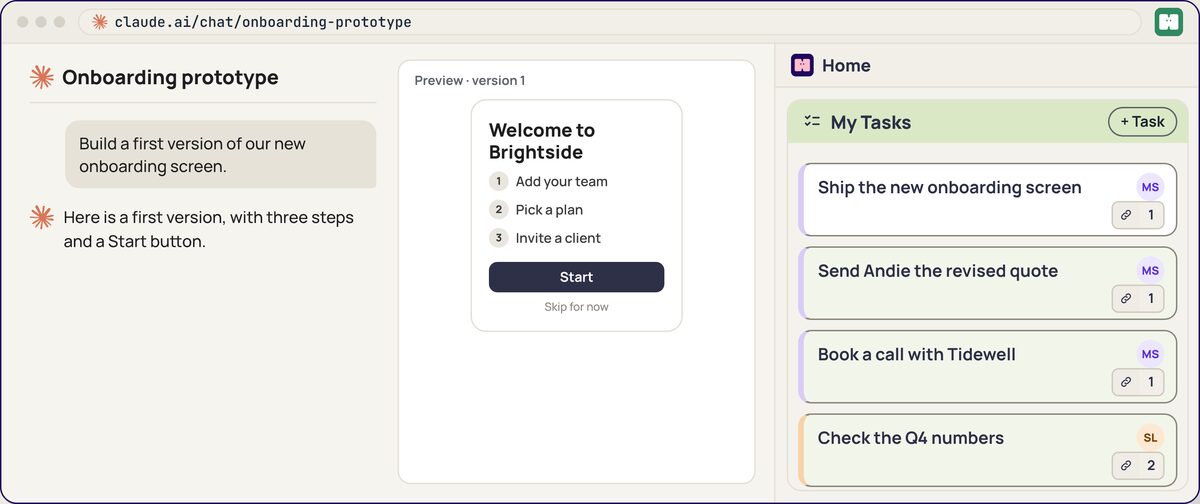Click MS avatar on Book a call with Tidewell
The image size is (1200, 504).
coord(1150,354)
